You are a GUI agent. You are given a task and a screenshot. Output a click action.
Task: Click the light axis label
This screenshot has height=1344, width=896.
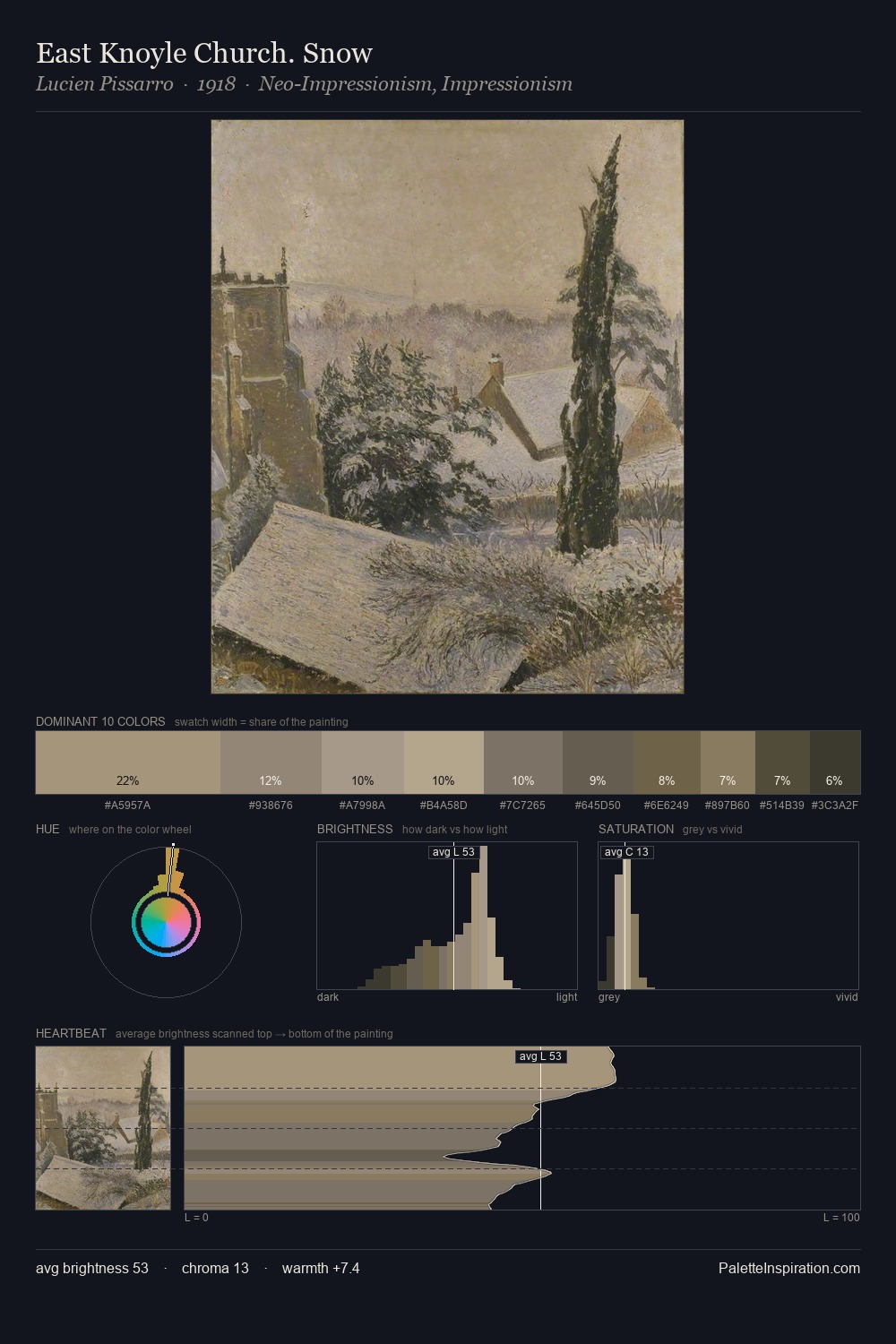[566, 997]
